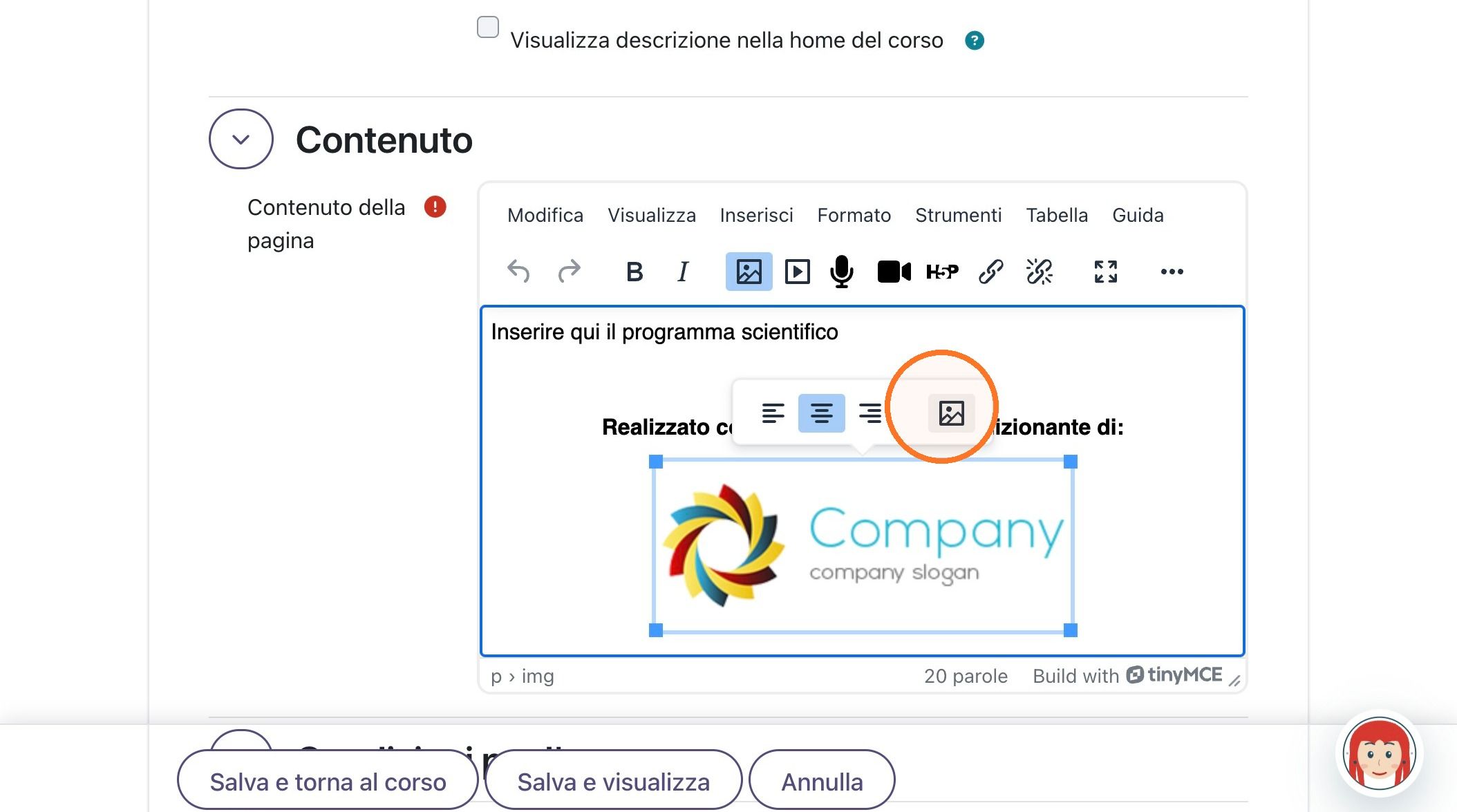The image size is (1457, 812).
Task: Open the Inserisci menu
Action: pos(756,216)
